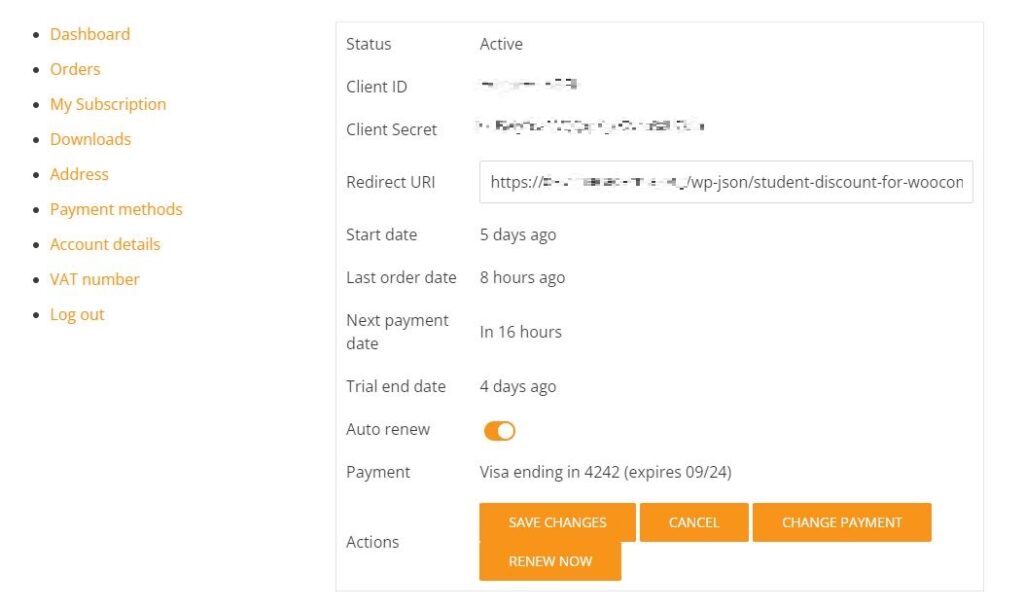Select the VAT number link
The width and height of the screenshot is (1024, 609).
tap(94, 279)
